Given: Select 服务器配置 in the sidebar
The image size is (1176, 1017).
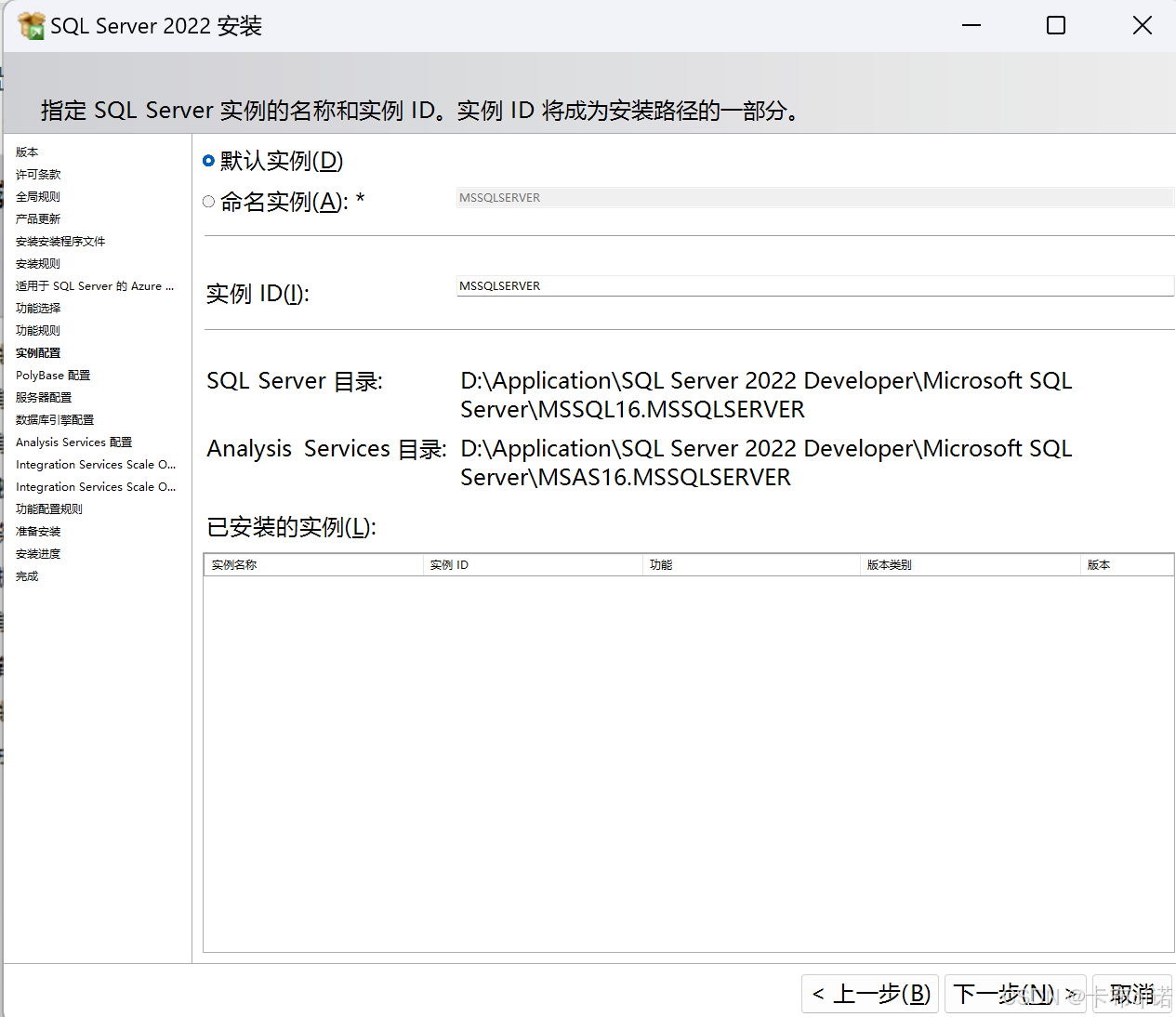Looking at the screenshot, I should pos(43,397).
